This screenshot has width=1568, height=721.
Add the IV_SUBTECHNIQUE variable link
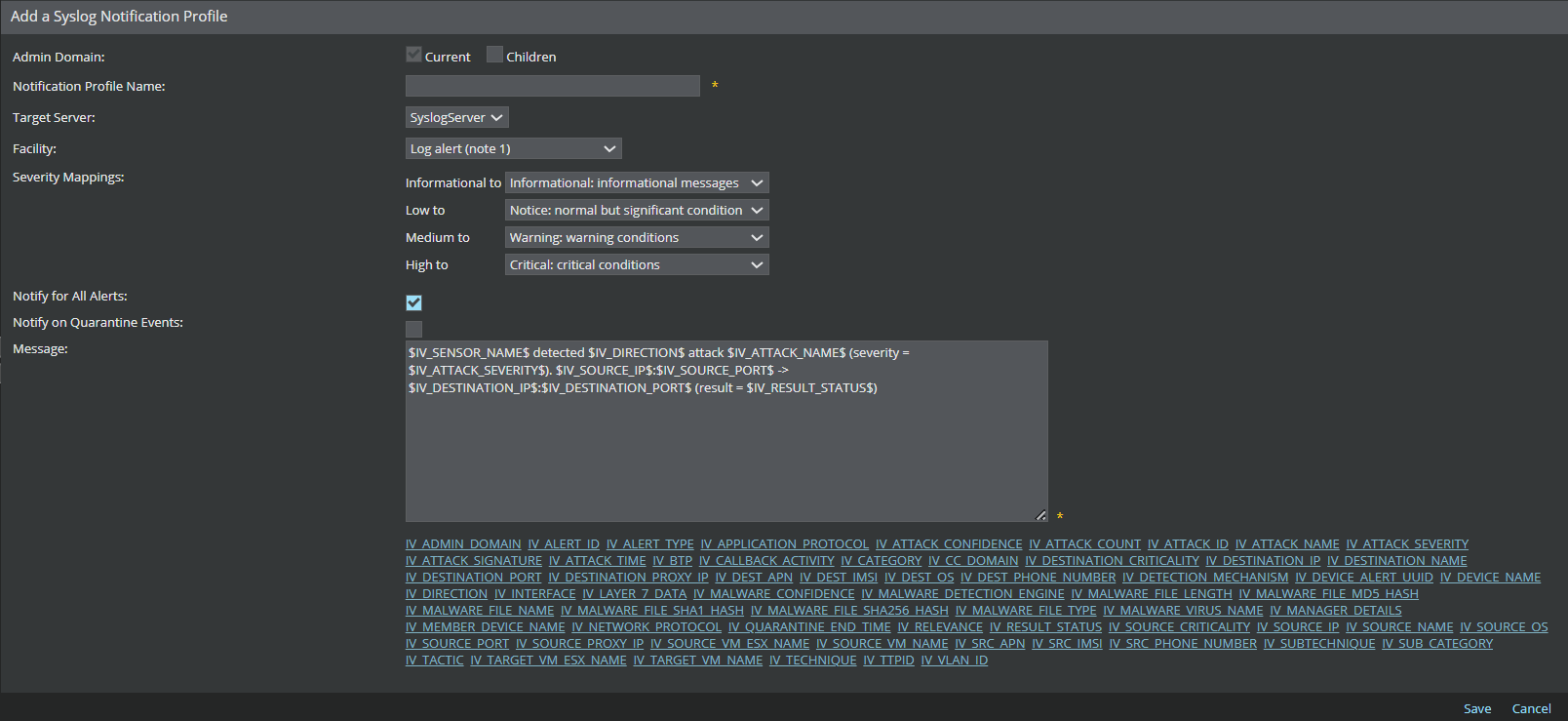[x=1319, y=644]
